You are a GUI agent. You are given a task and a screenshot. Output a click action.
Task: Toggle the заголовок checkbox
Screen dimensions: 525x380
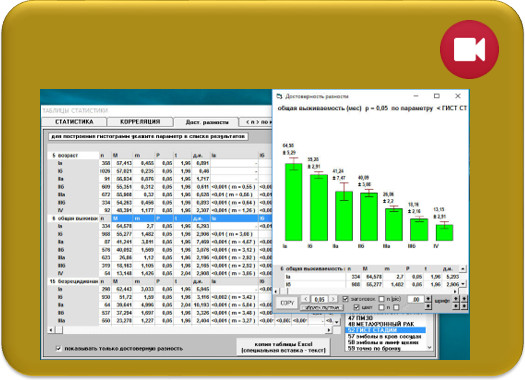(x=346, y=299)
